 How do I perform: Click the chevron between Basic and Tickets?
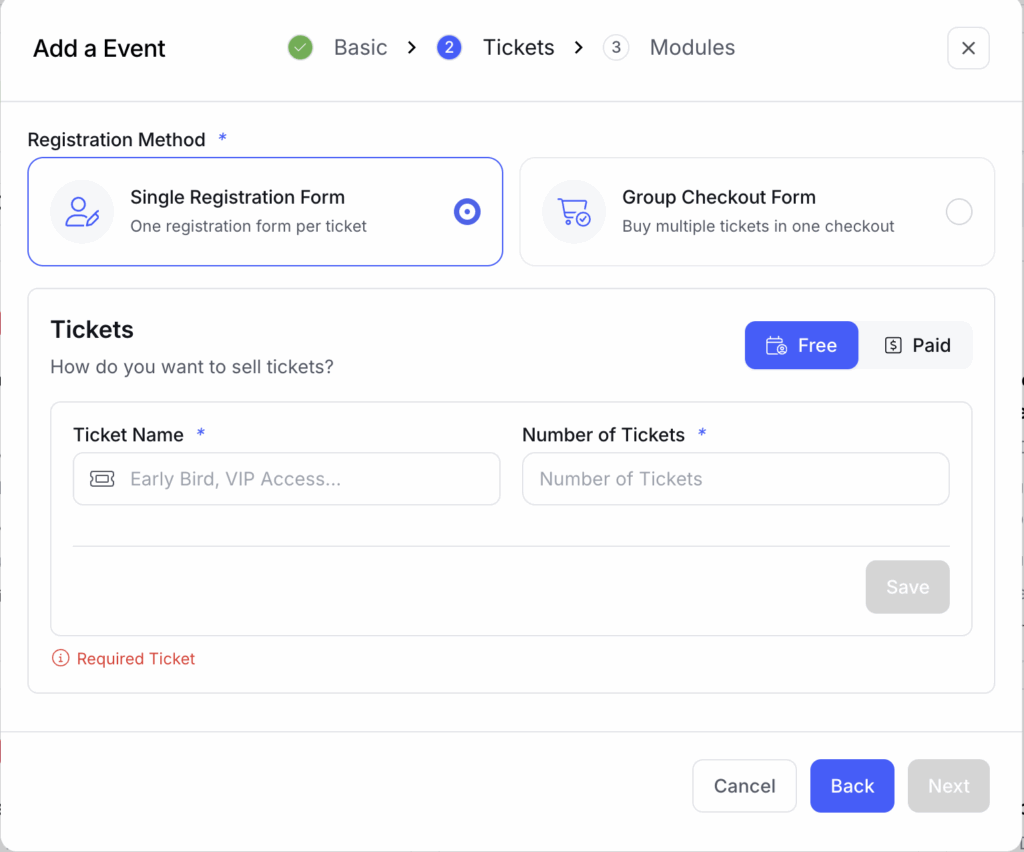point(411,47)
